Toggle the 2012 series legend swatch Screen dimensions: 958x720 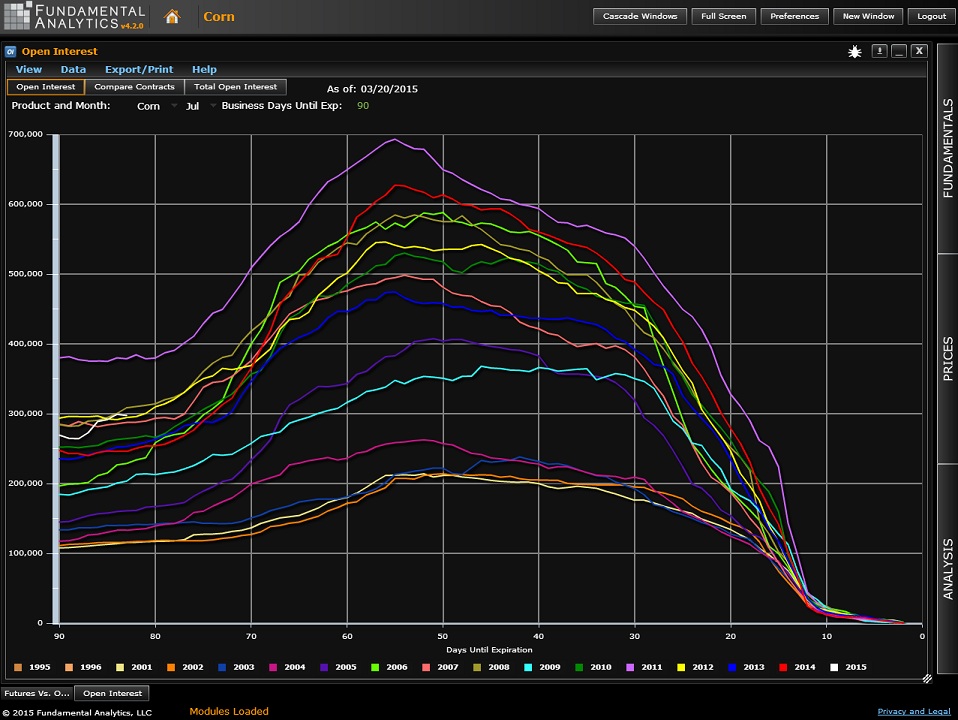pyautogui.click(x=681, y=667)
